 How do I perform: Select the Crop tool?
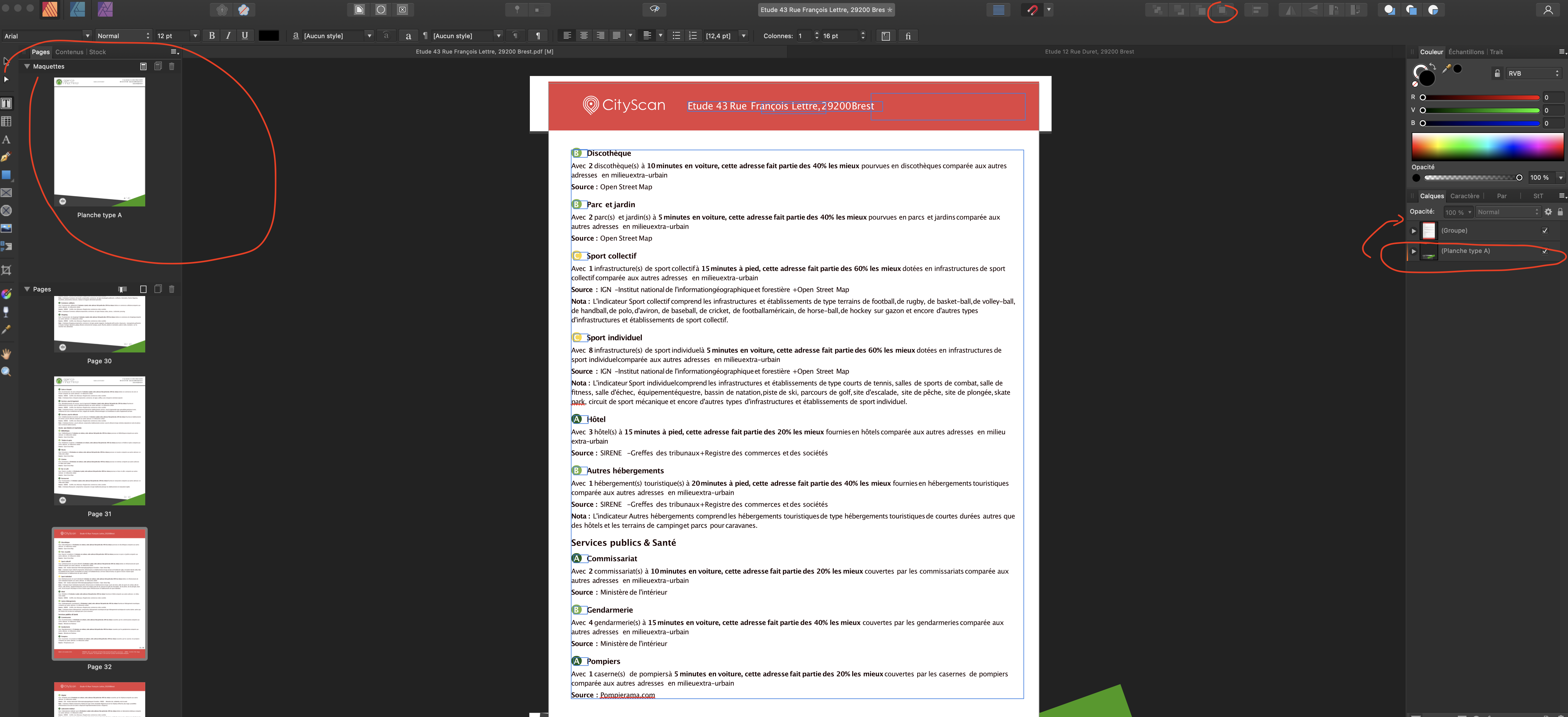(x=7, y=270)
